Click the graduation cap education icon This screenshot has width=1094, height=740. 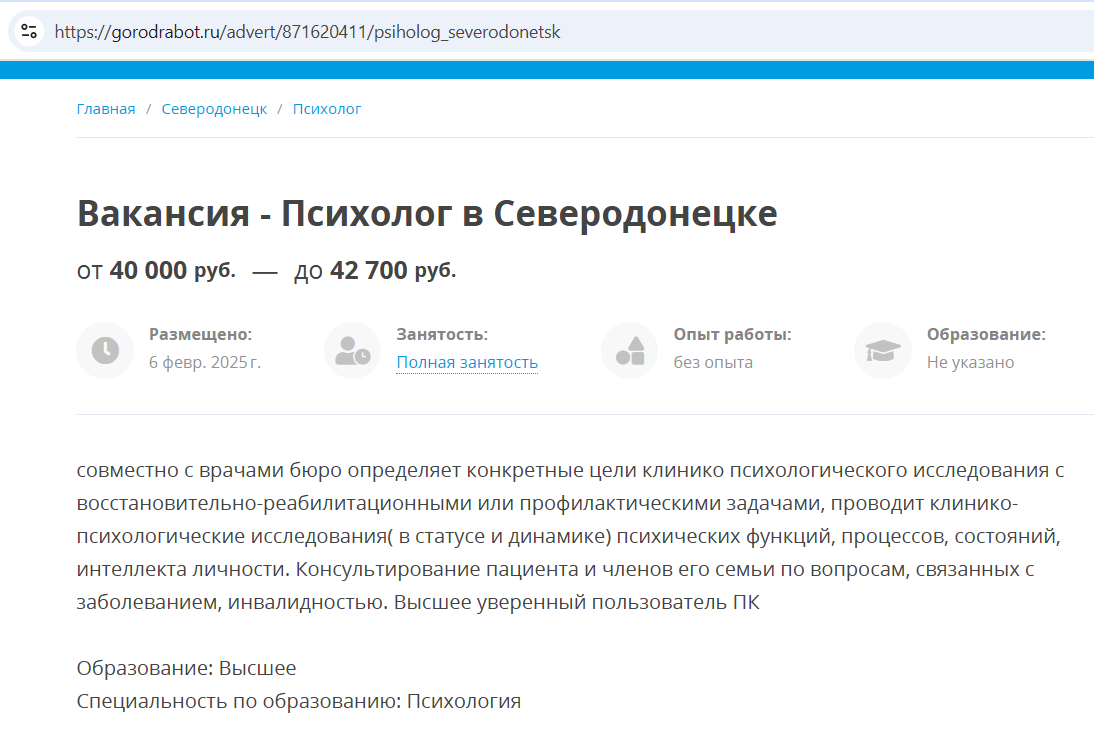click(883, 350)
